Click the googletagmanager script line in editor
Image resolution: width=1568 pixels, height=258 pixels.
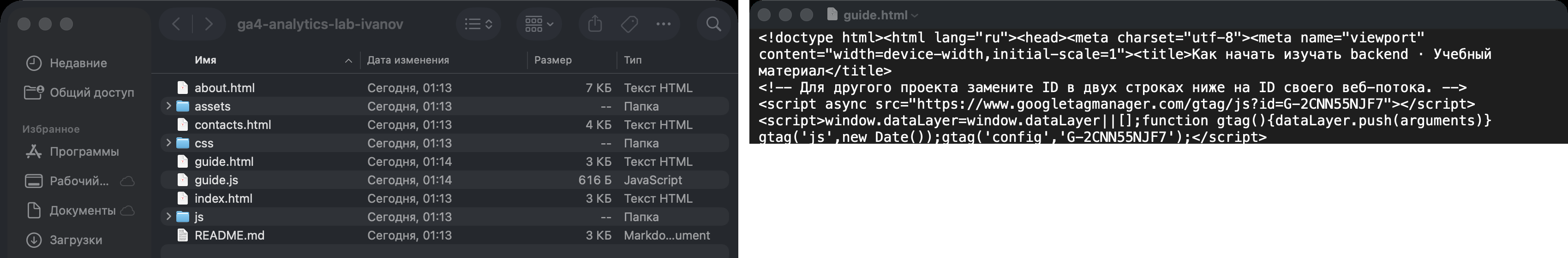[x=1116, y=104]
